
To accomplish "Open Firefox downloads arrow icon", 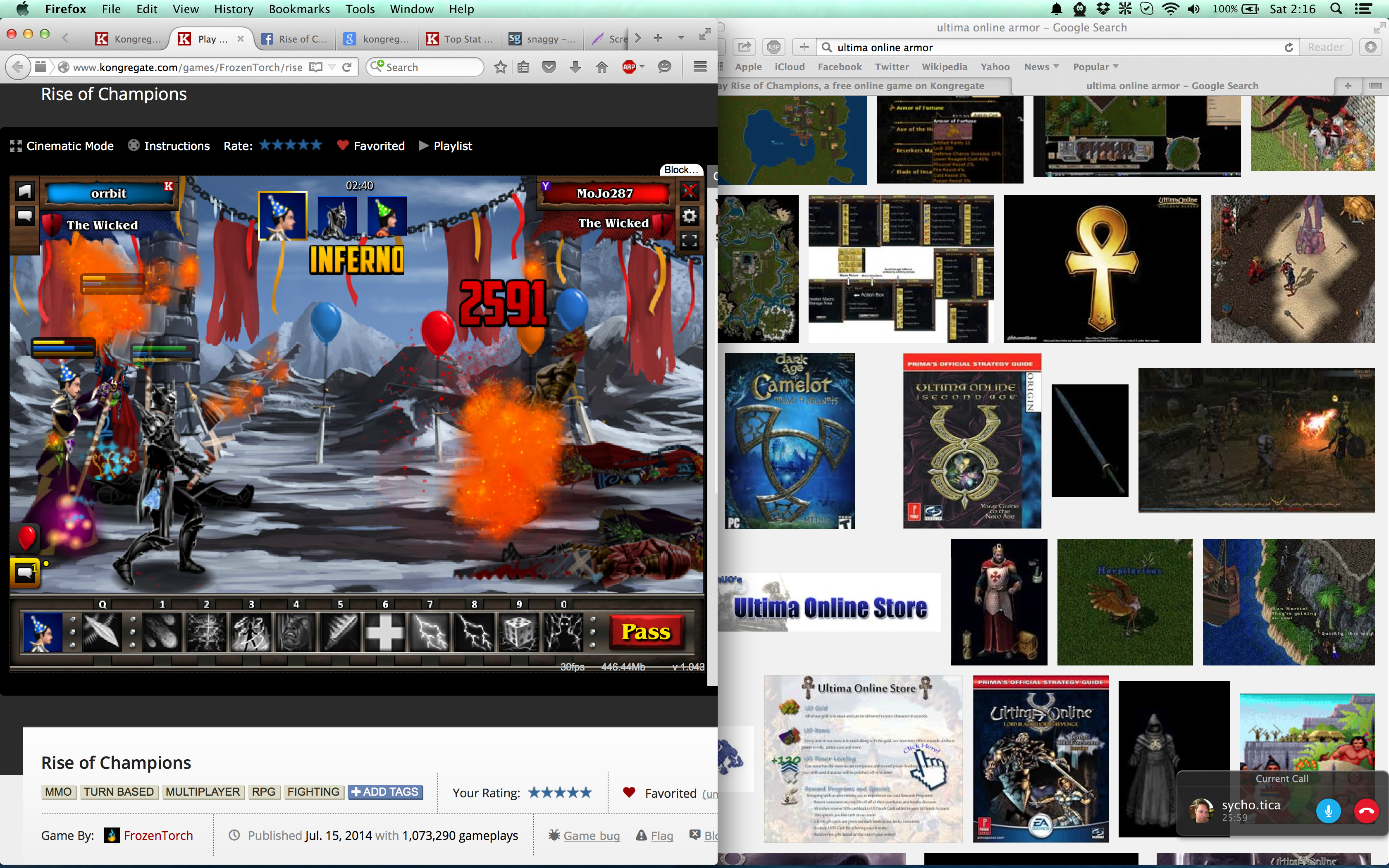I will tap(575, 67).
